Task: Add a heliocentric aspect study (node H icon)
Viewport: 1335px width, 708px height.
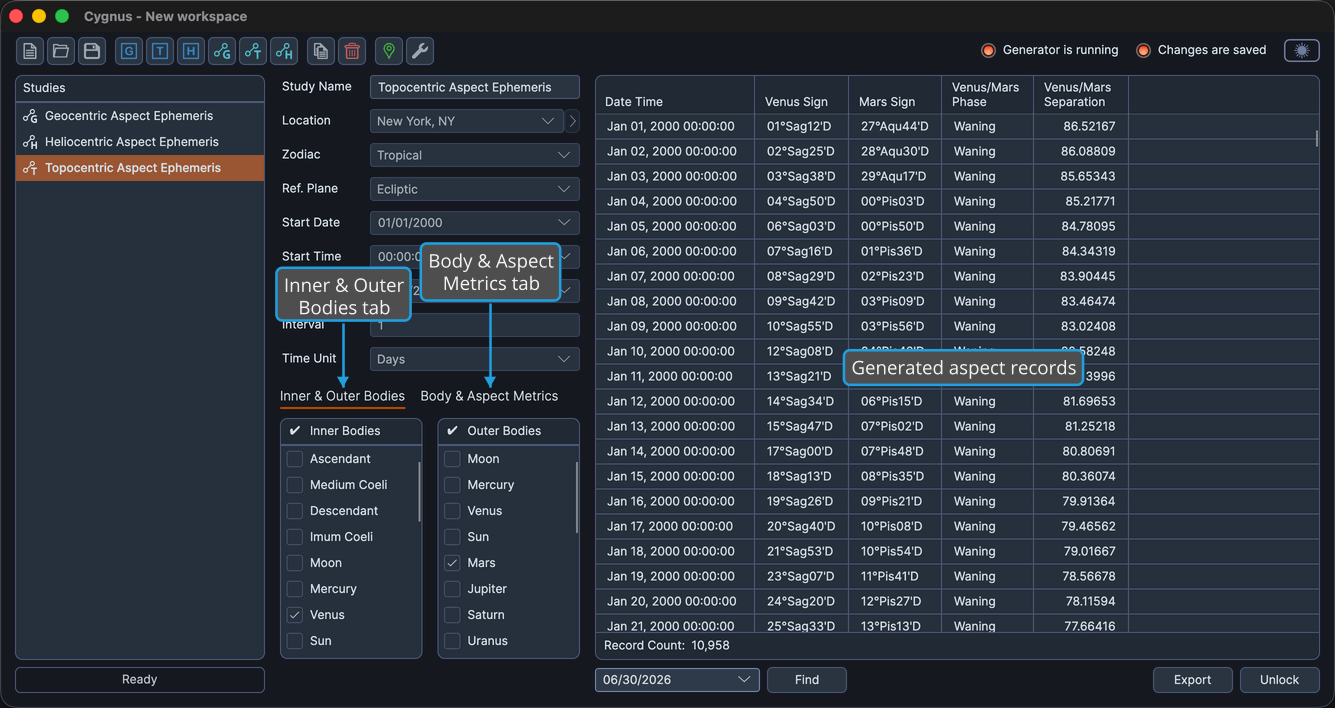Action: coord(284,51)
